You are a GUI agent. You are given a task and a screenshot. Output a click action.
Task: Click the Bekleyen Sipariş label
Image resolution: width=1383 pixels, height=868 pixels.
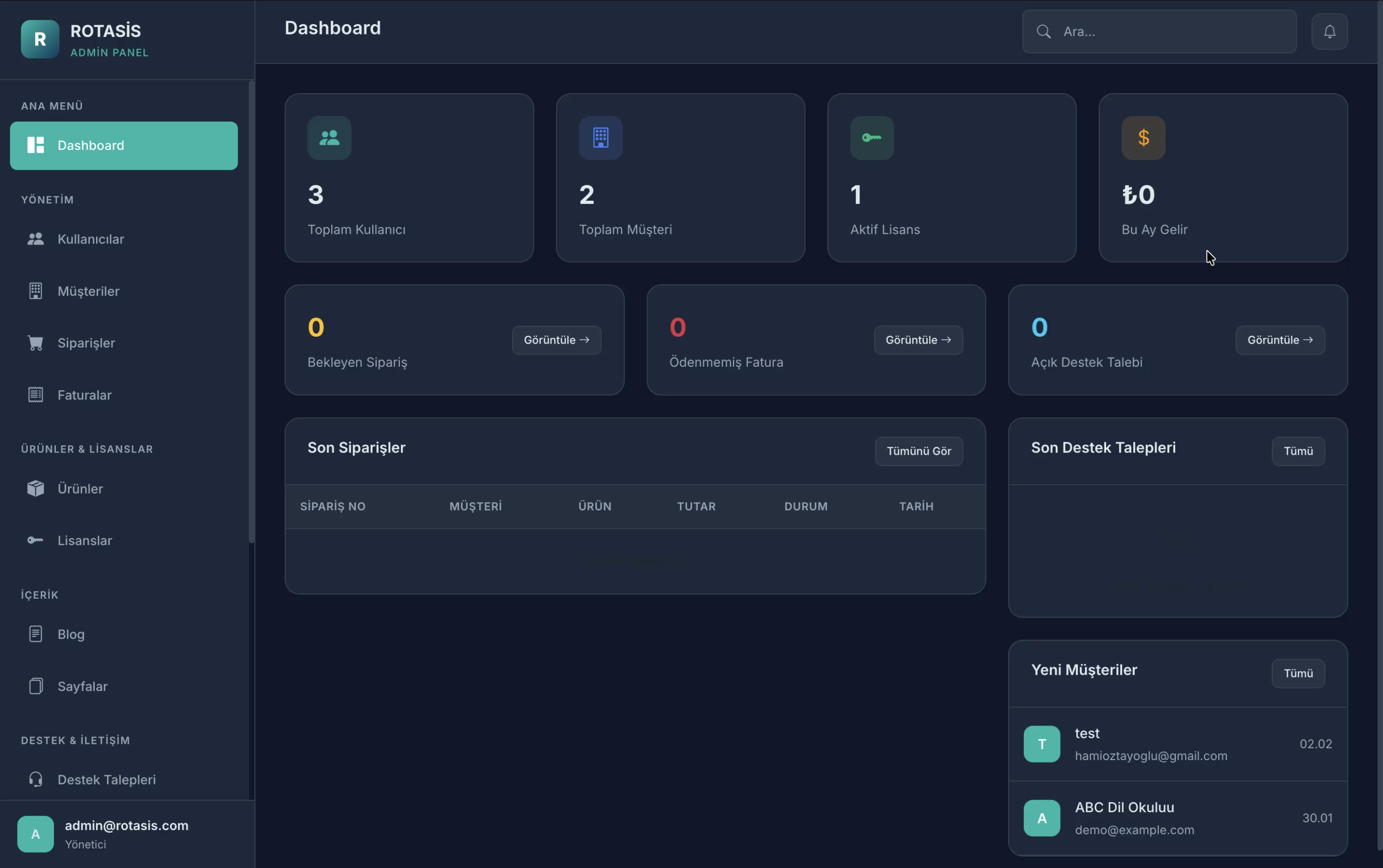pyautogui.click(x=357, y=362)
